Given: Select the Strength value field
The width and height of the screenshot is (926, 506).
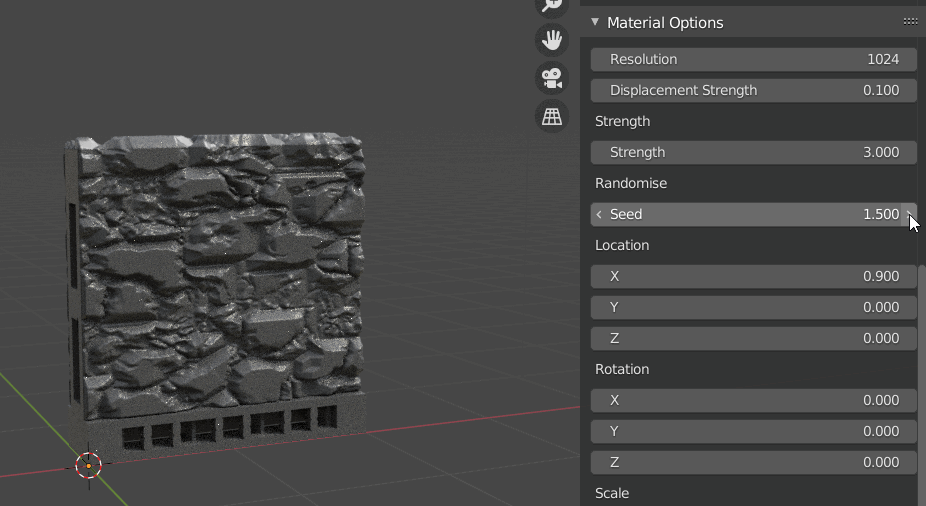Looking at the screenshot, I should pos(754,152).
